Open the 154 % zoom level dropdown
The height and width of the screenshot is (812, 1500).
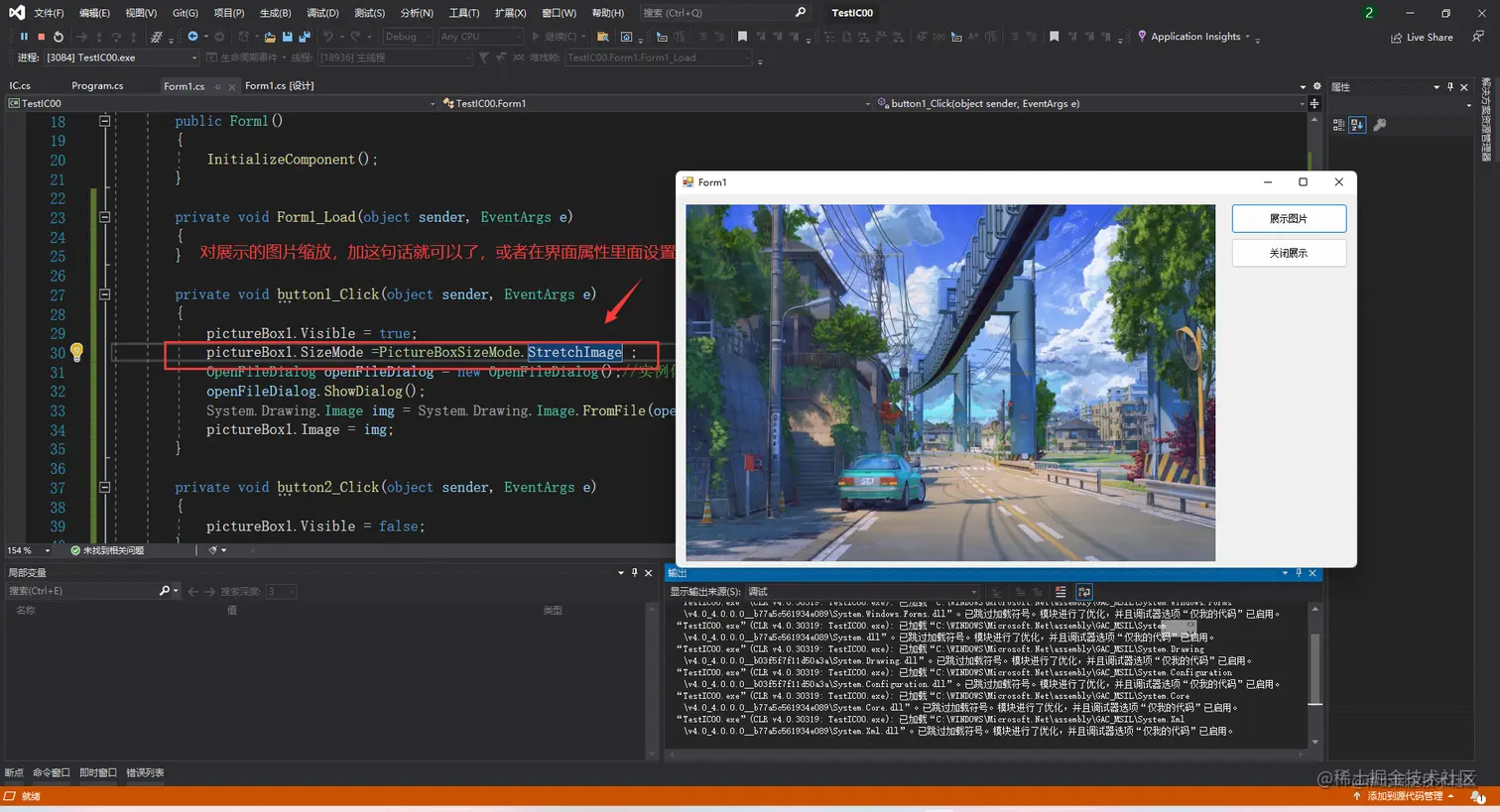pos(29,550)
